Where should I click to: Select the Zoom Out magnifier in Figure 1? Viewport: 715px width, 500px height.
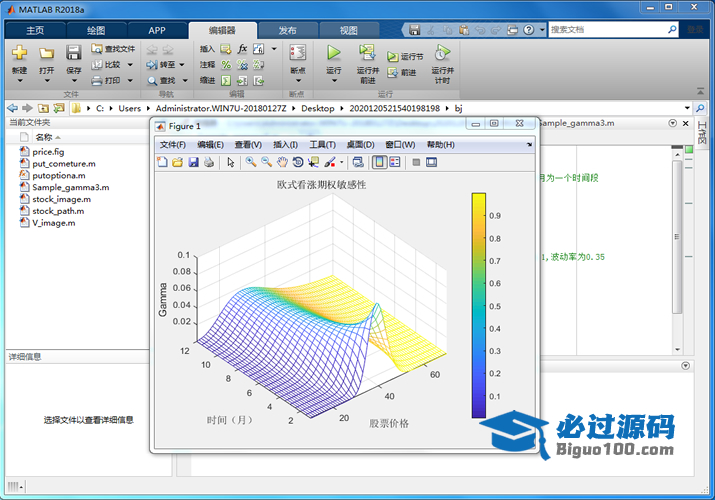click(267, 162)
